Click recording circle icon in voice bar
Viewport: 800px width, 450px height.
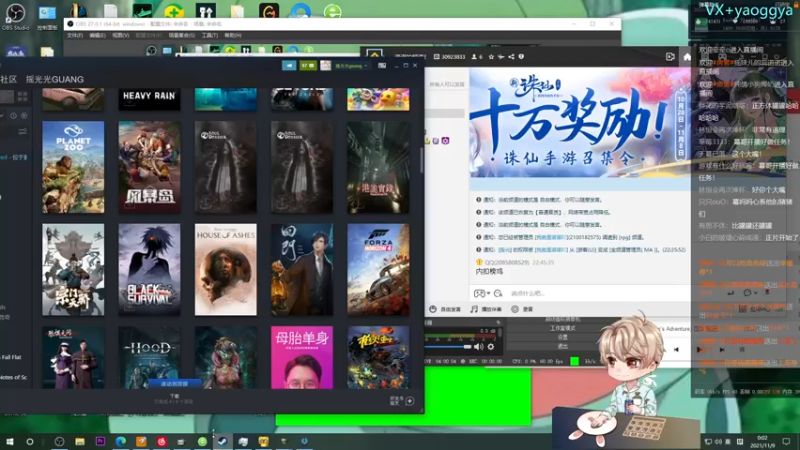(515, 309)
